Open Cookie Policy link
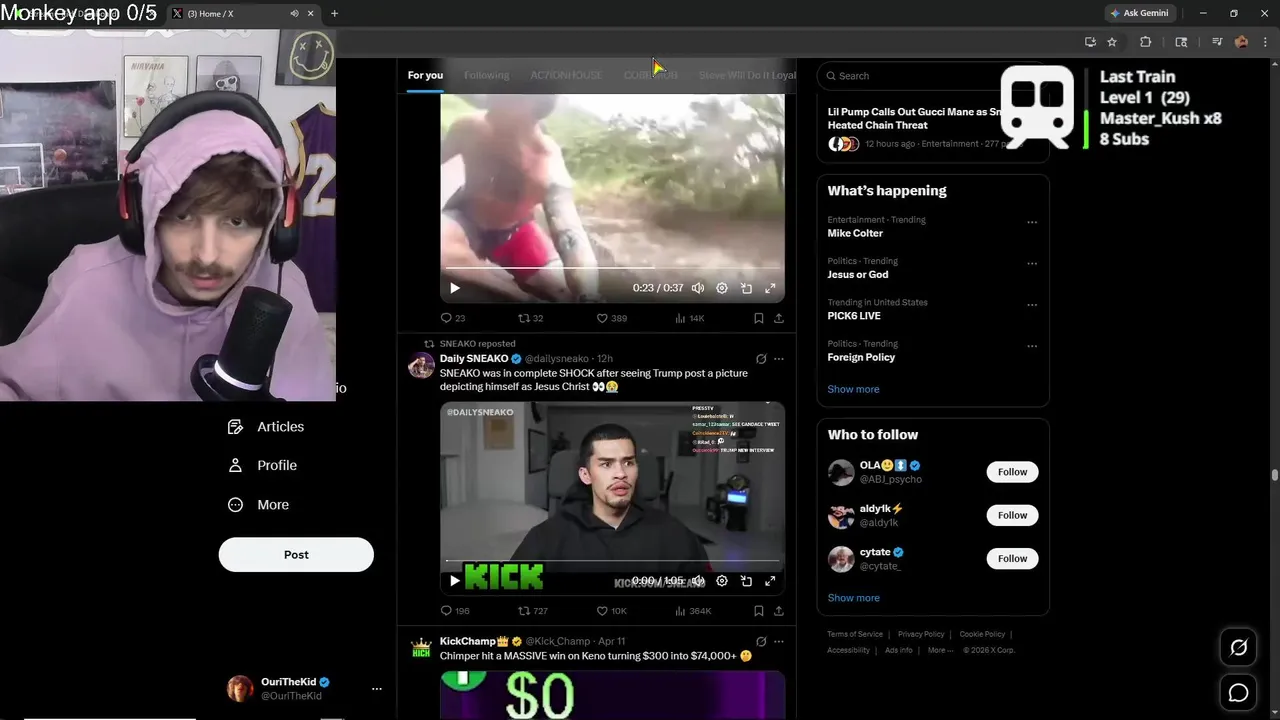 coord(982,634)
